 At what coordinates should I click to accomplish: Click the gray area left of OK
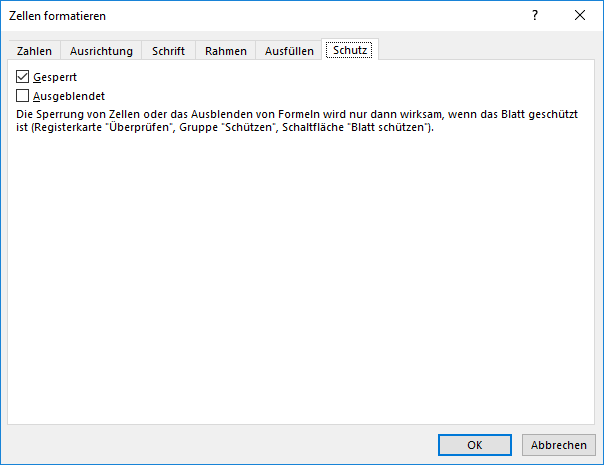coord(220,445)
